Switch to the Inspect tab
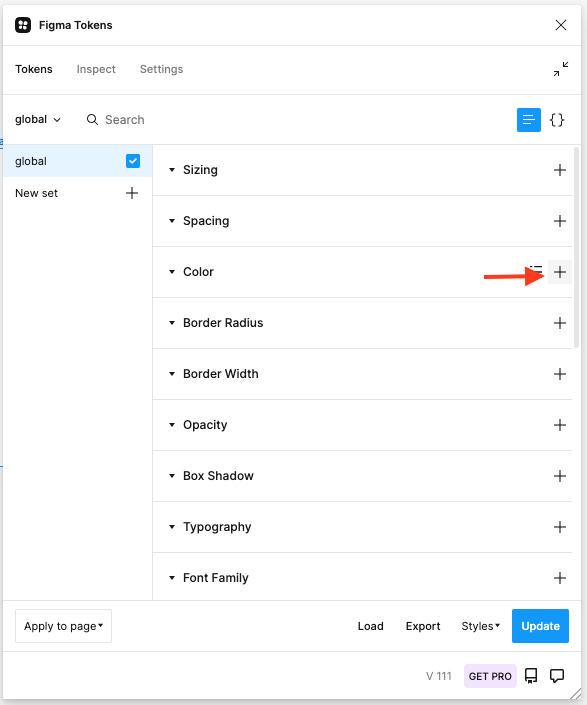 click(x=96, y=69)
